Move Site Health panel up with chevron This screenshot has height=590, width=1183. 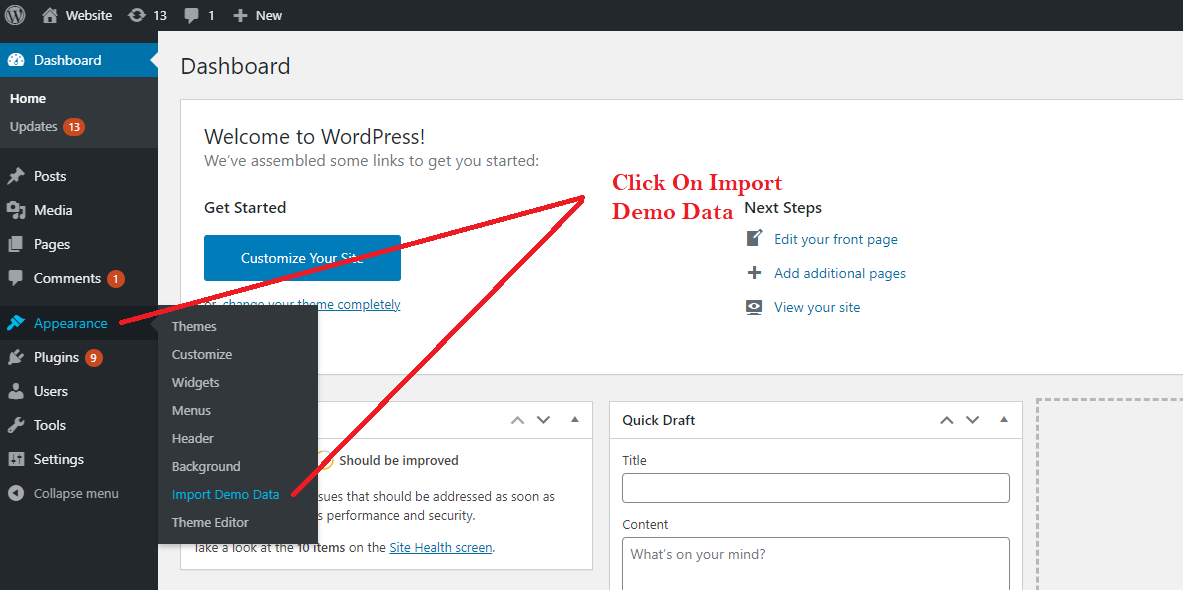(518, 420)
